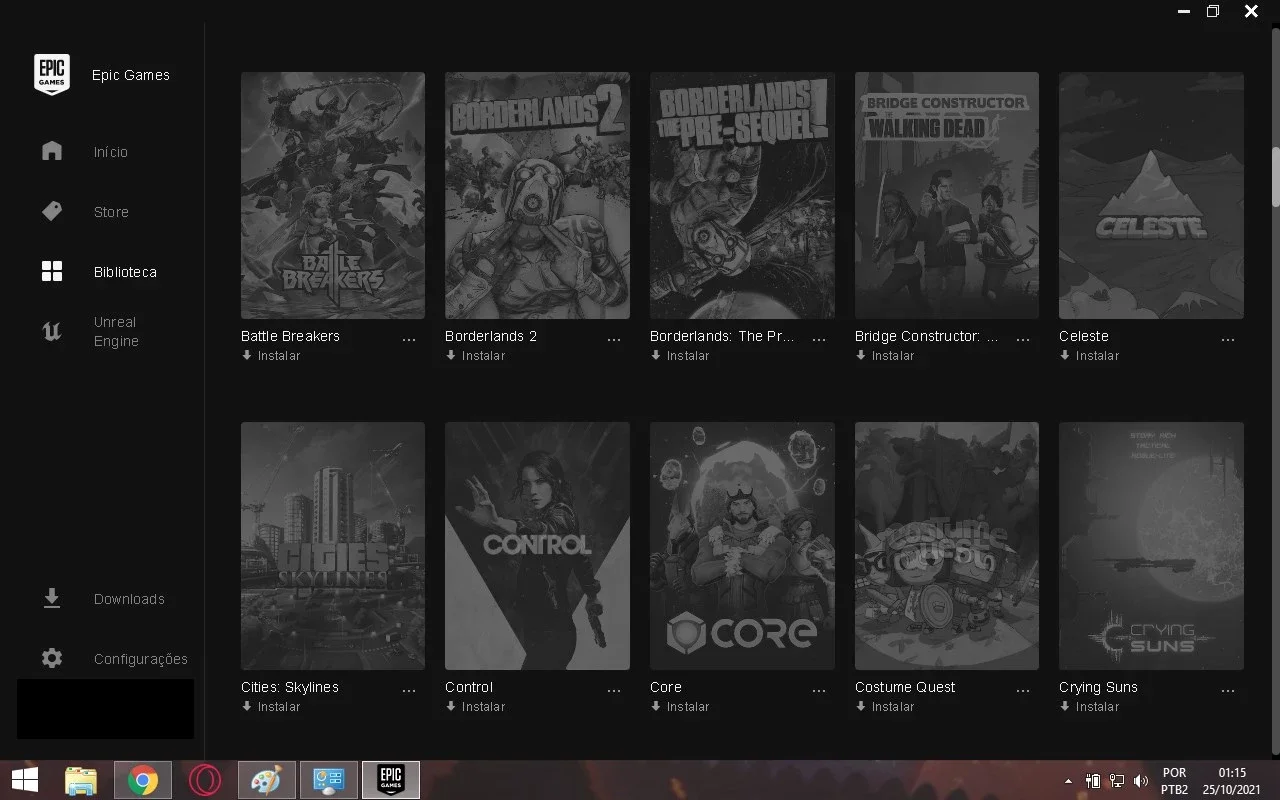Click the Epic Games logo icon
Screen dimensions: 1280x800
click(52, 74)
